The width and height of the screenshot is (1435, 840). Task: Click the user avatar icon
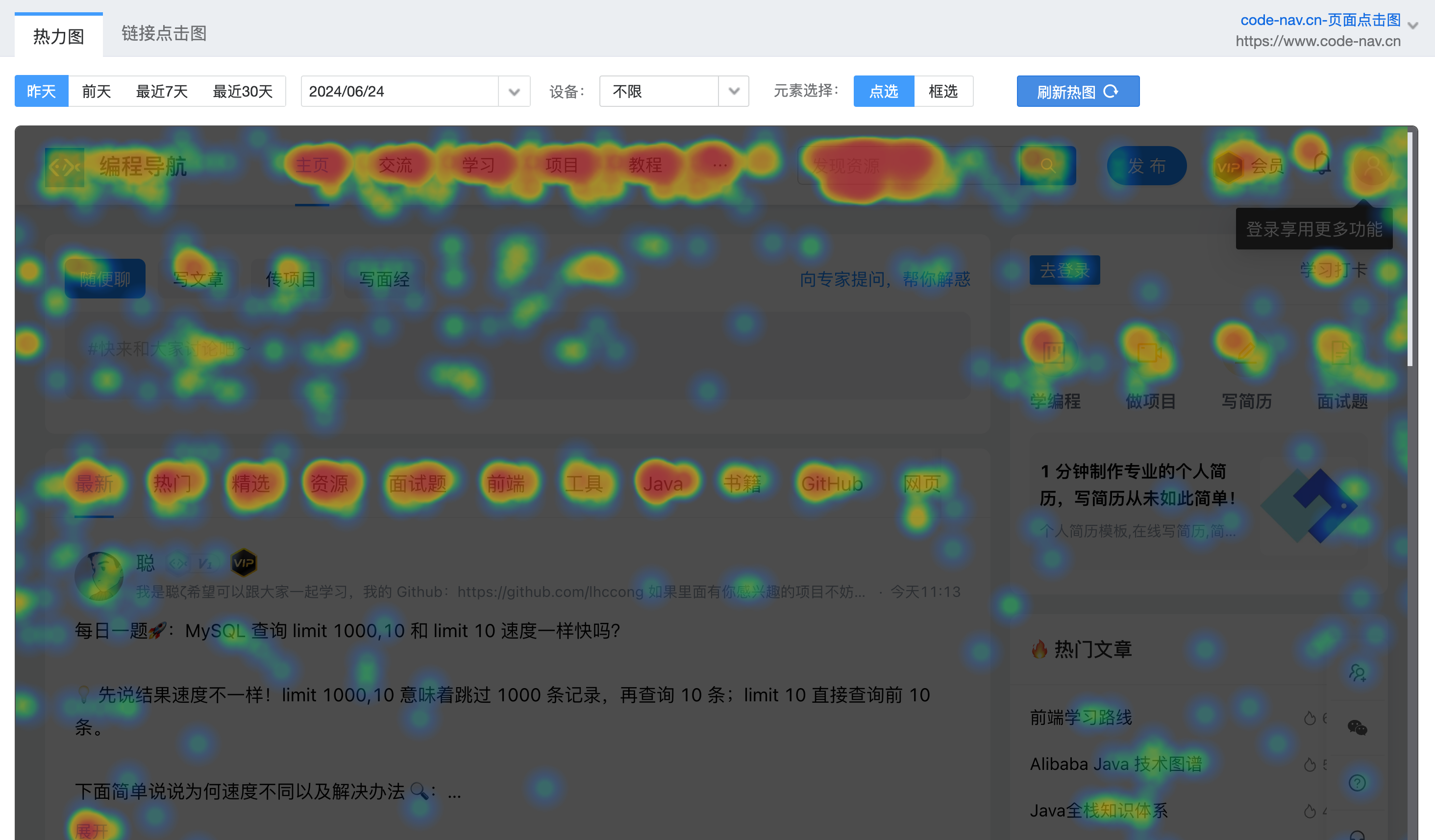(x=1372, y=166)
